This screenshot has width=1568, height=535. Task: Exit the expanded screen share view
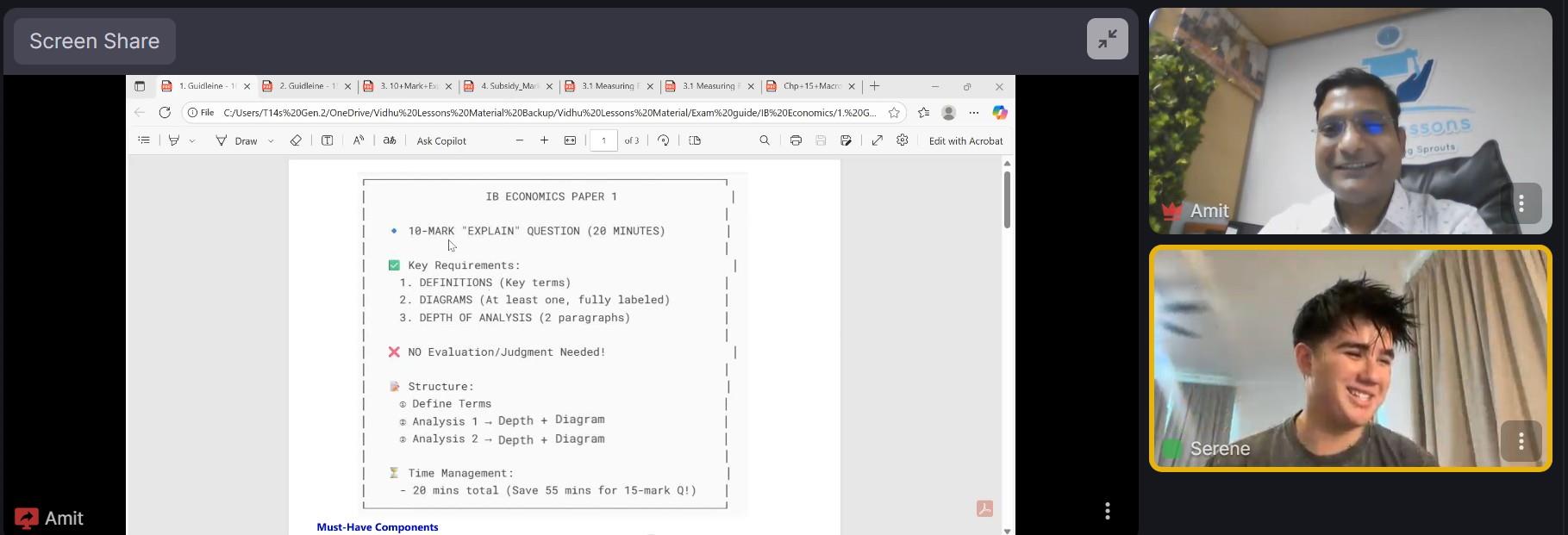tap(1107, 39)
